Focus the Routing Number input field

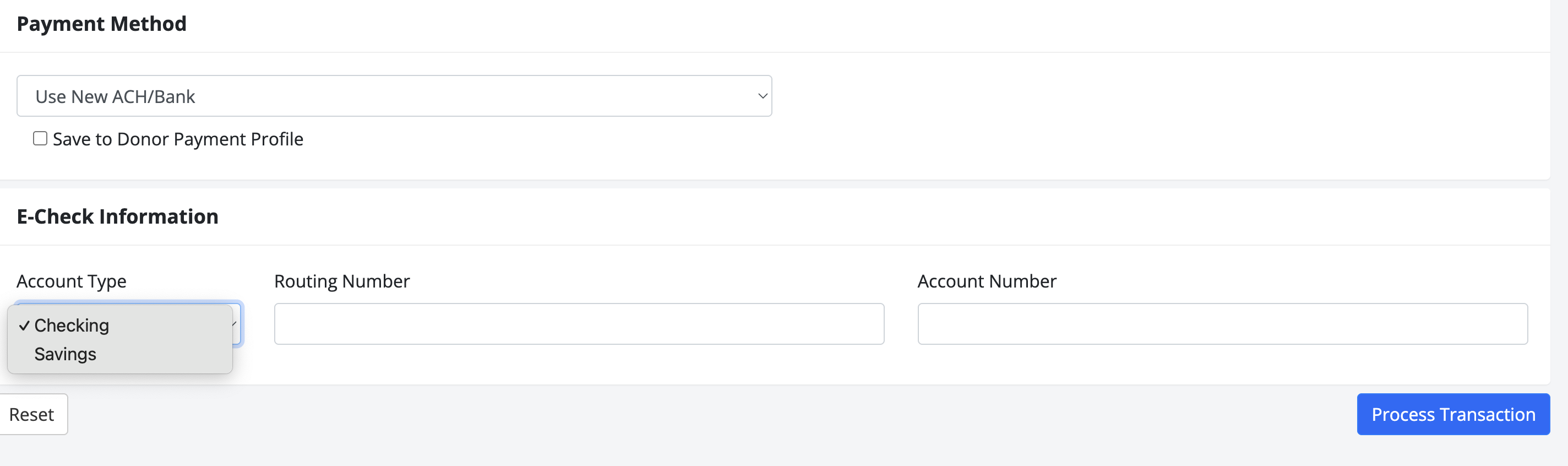tap(578, 324)
